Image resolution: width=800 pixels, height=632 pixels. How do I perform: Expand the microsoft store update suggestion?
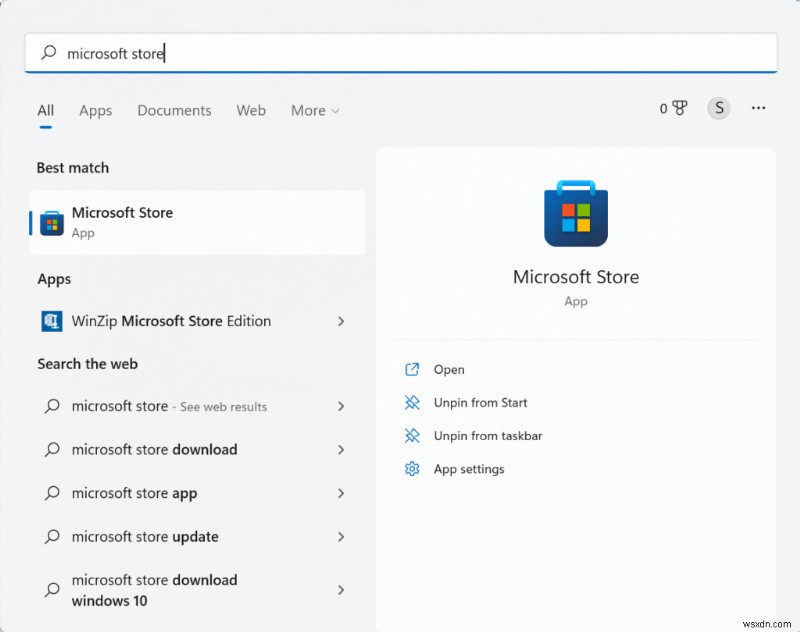(x=341, y=537)
